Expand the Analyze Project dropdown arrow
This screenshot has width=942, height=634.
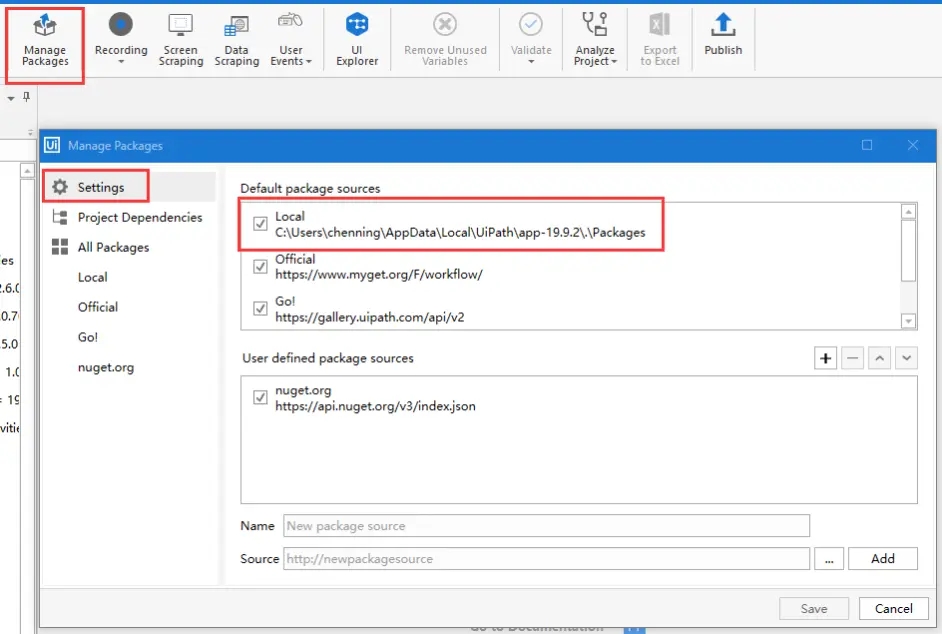tap(614, 61)
